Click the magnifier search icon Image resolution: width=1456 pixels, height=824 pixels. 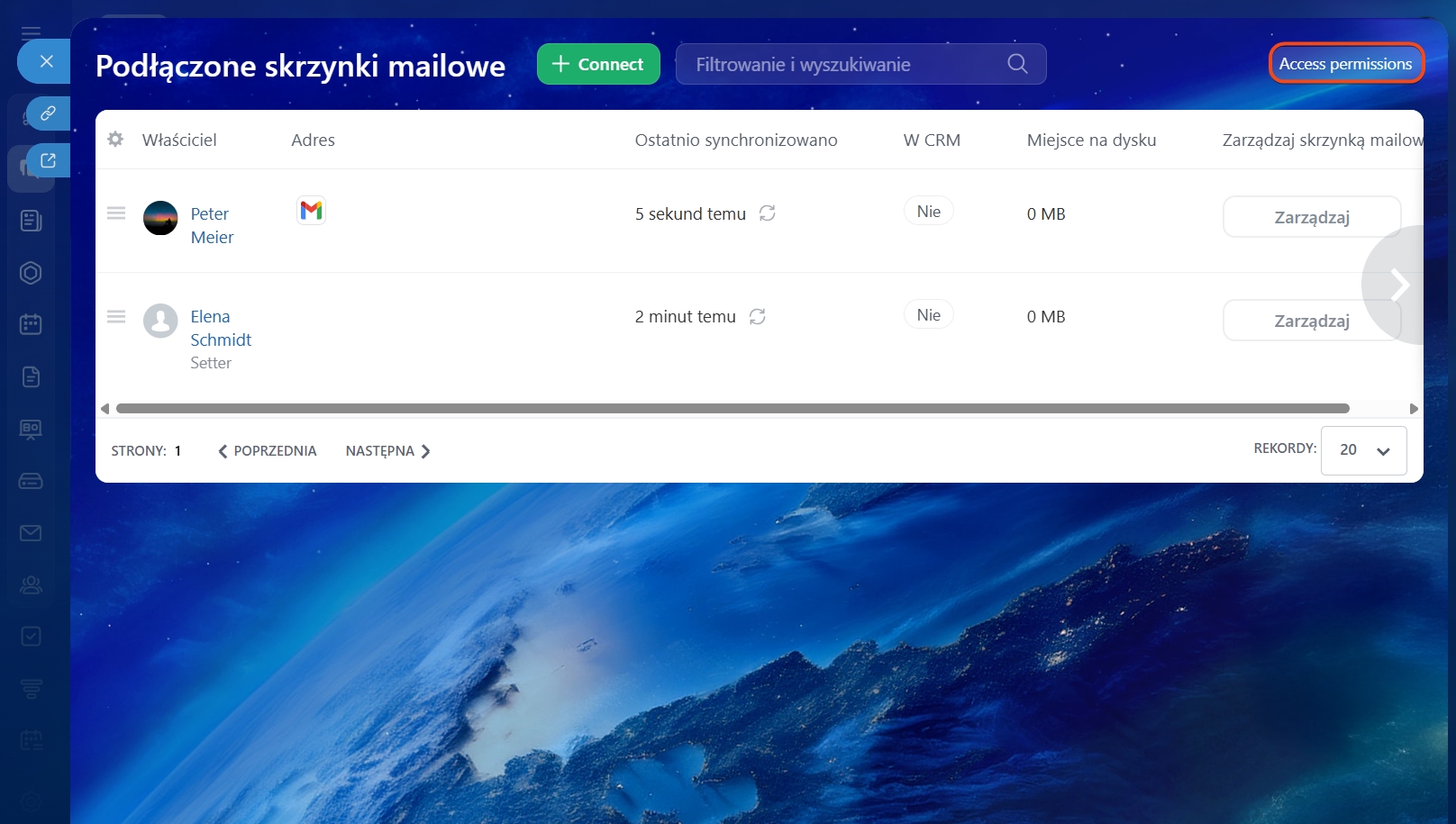(1017, 64)
